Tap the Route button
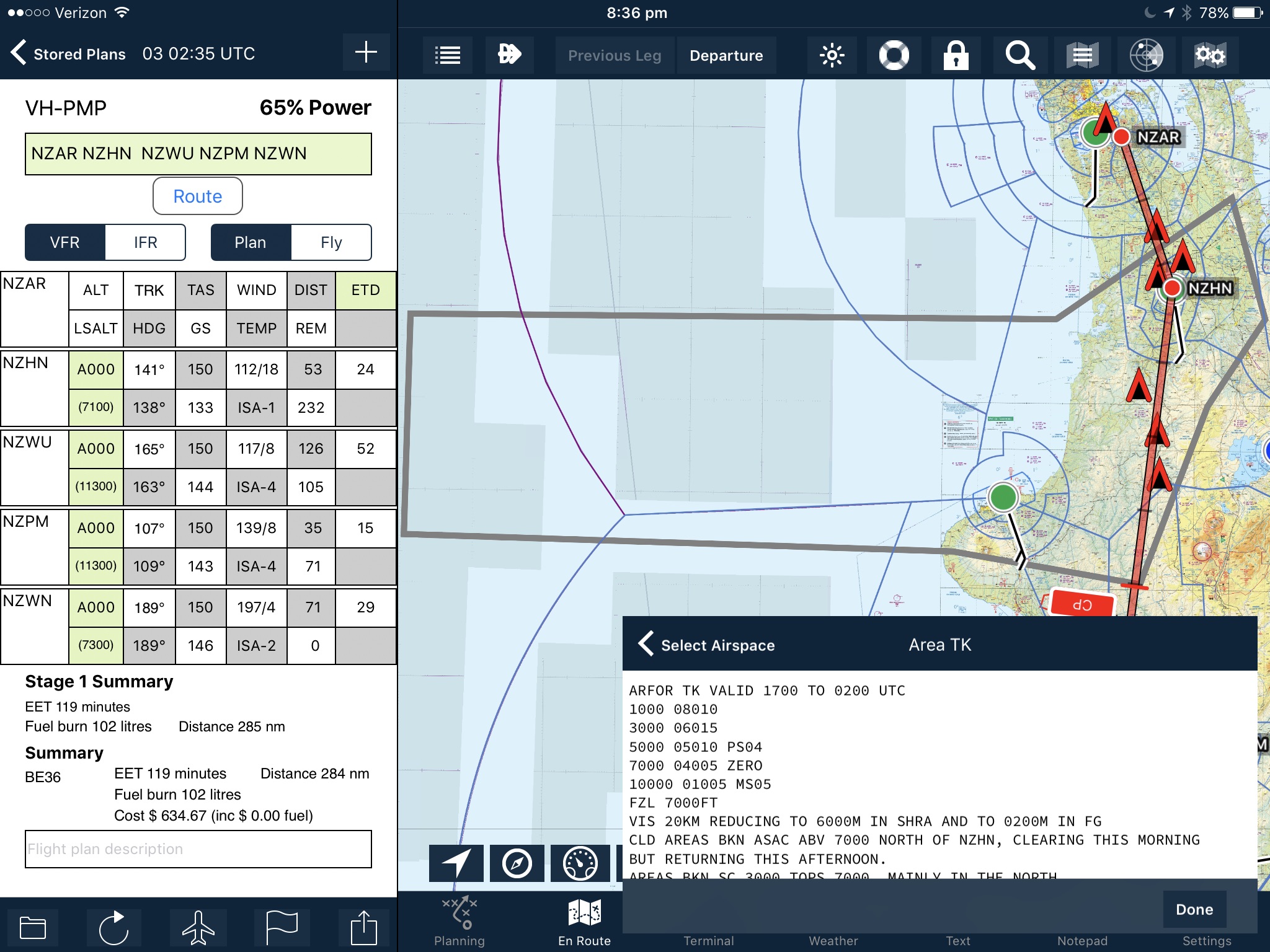Viewport: 1270px width, 952px height. pyautogui.click(x=198, y=196)
